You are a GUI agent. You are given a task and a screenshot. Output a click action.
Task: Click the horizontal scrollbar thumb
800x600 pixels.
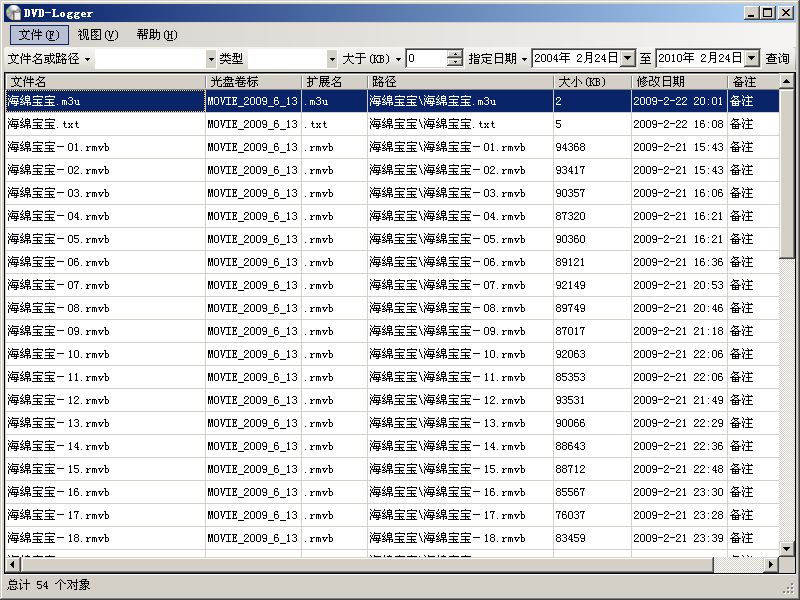[366, 564]
